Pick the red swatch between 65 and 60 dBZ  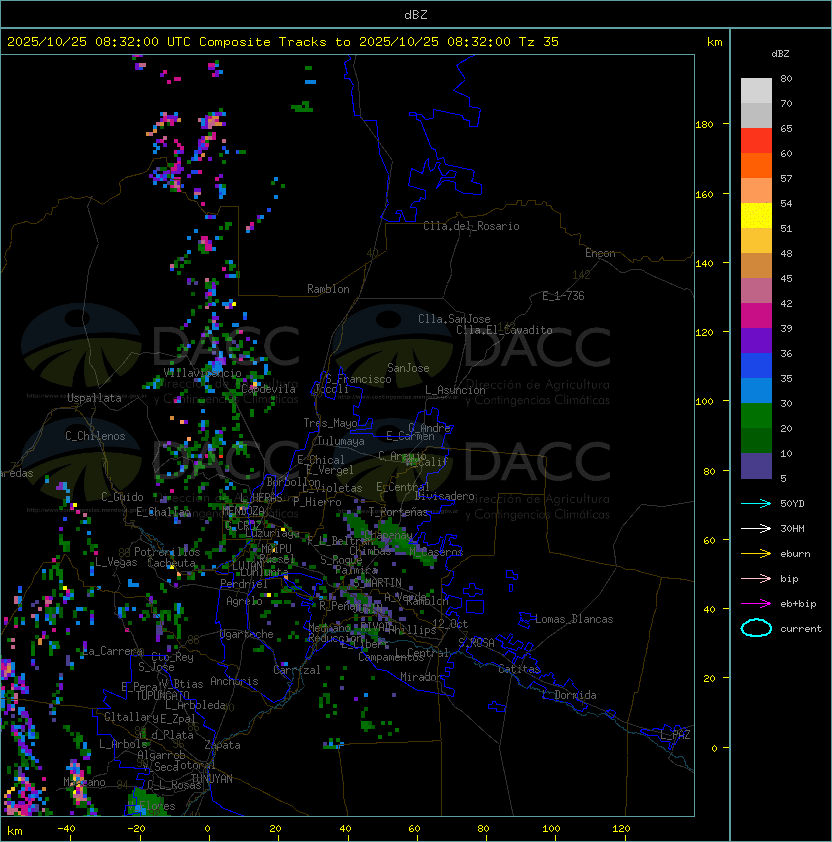[756, 141]
